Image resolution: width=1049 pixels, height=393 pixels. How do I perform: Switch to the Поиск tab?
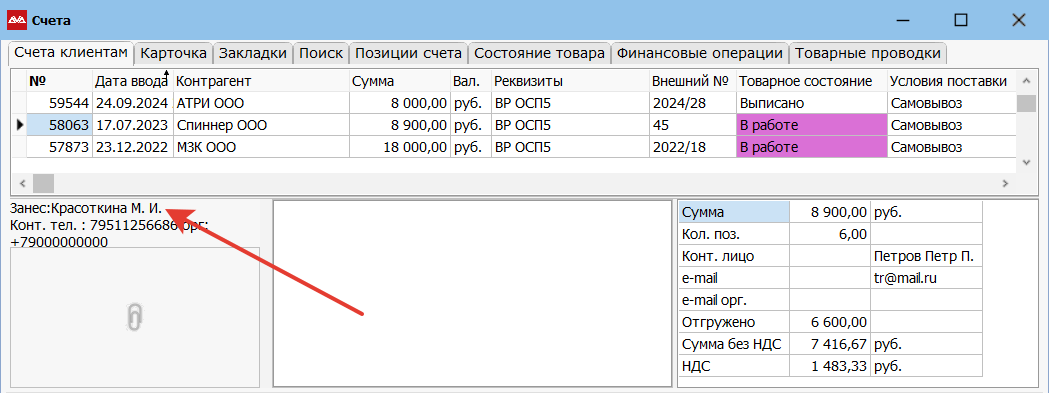[321, 54]
